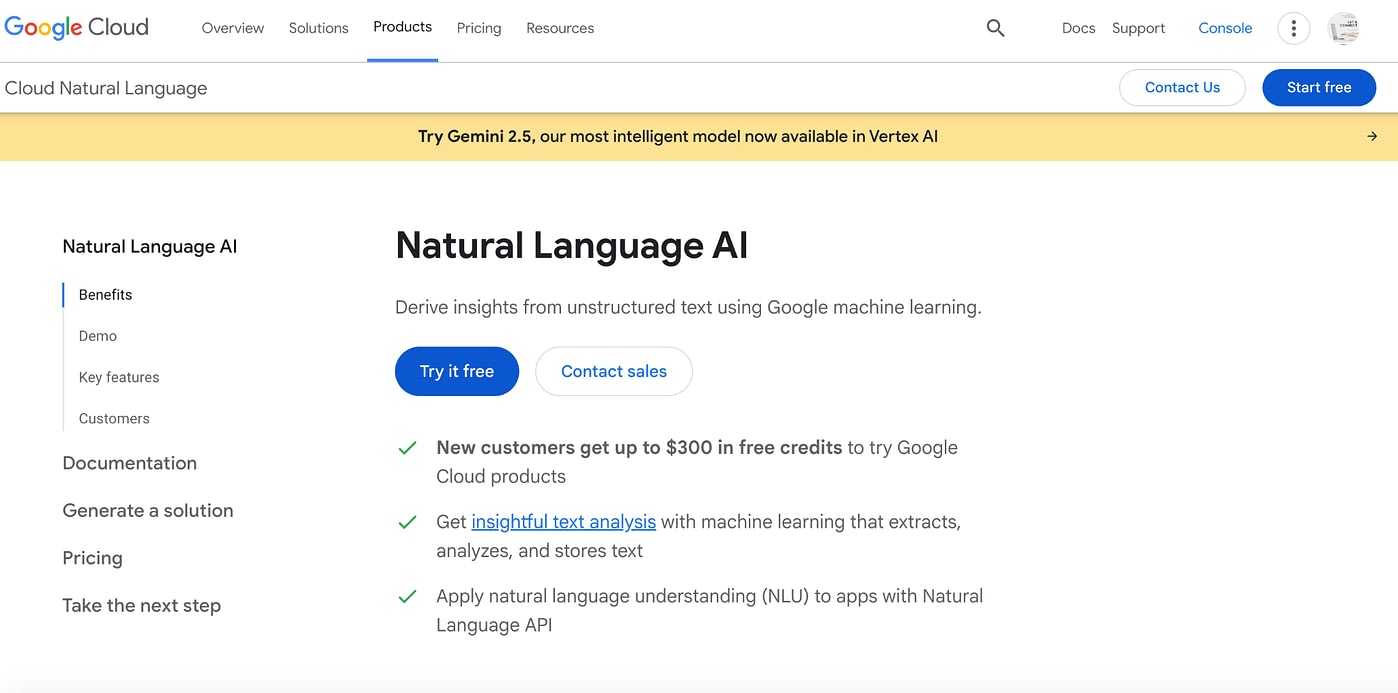Click the Contact sales button

(613, 371)
